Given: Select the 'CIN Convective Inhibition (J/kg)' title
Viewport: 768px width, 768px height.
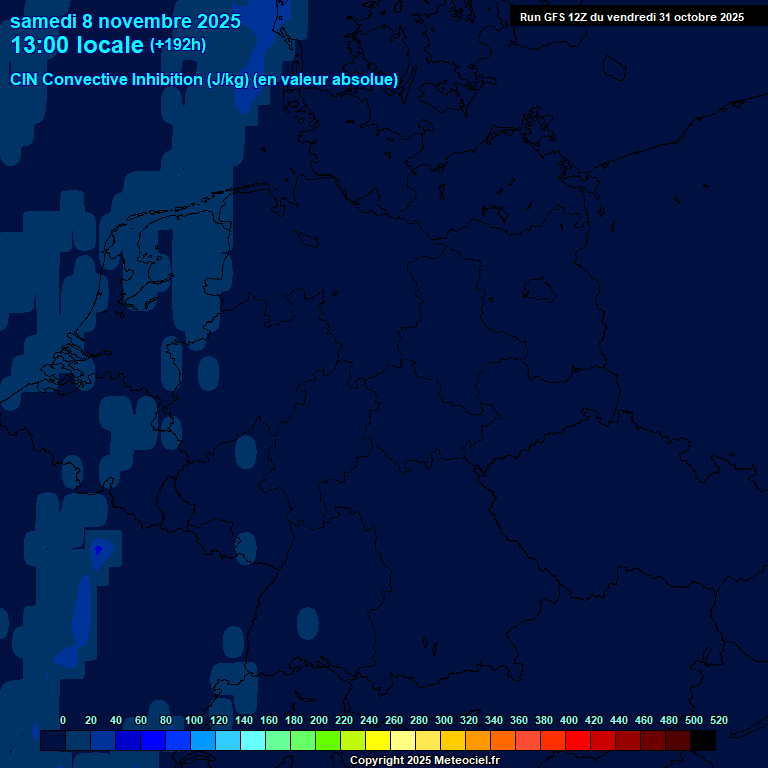Looking at the screenshot, I should pos(129,79).
